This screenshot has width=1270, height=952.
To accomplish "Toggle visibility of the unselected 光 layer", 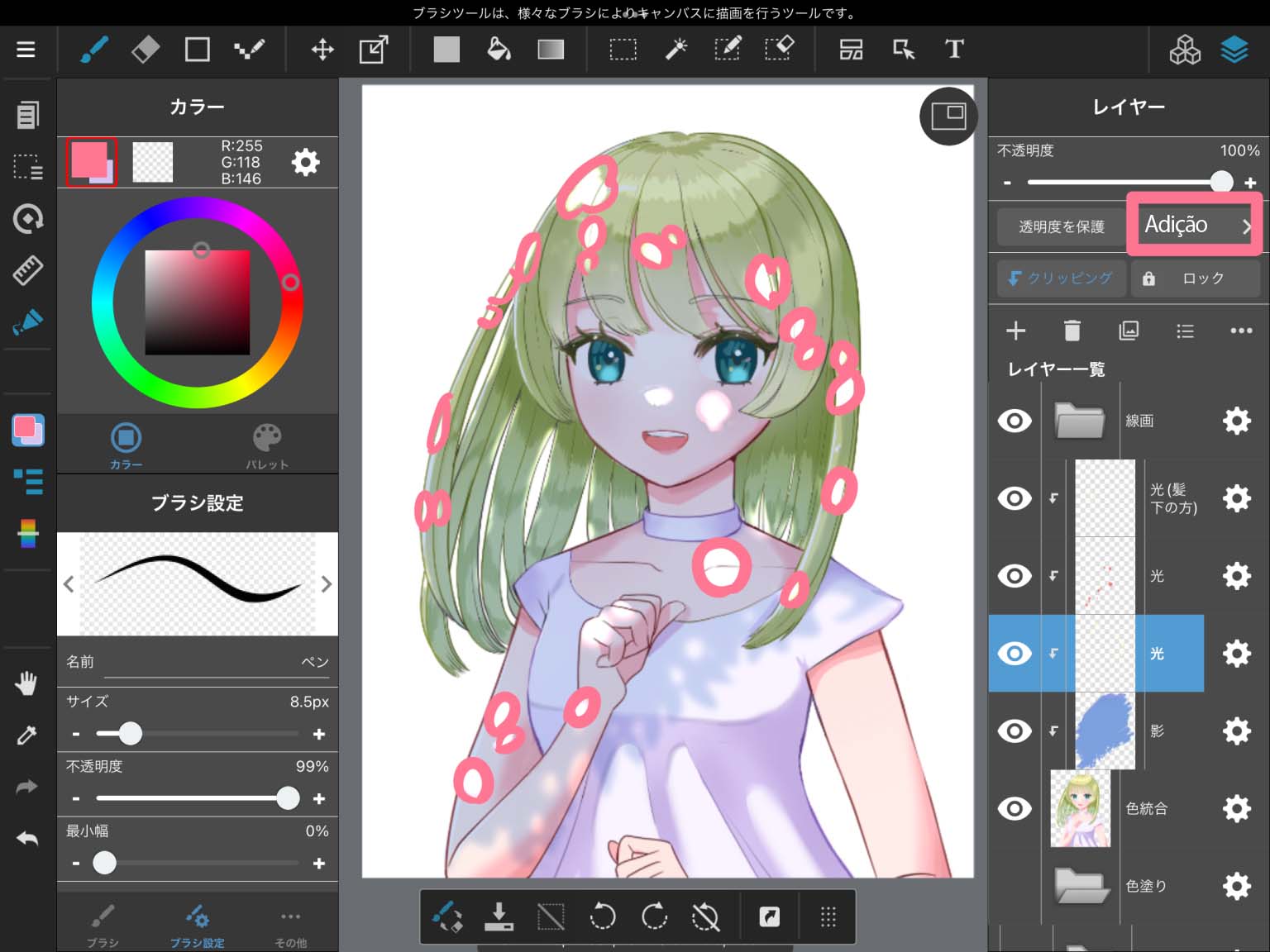I will 1015,576.
